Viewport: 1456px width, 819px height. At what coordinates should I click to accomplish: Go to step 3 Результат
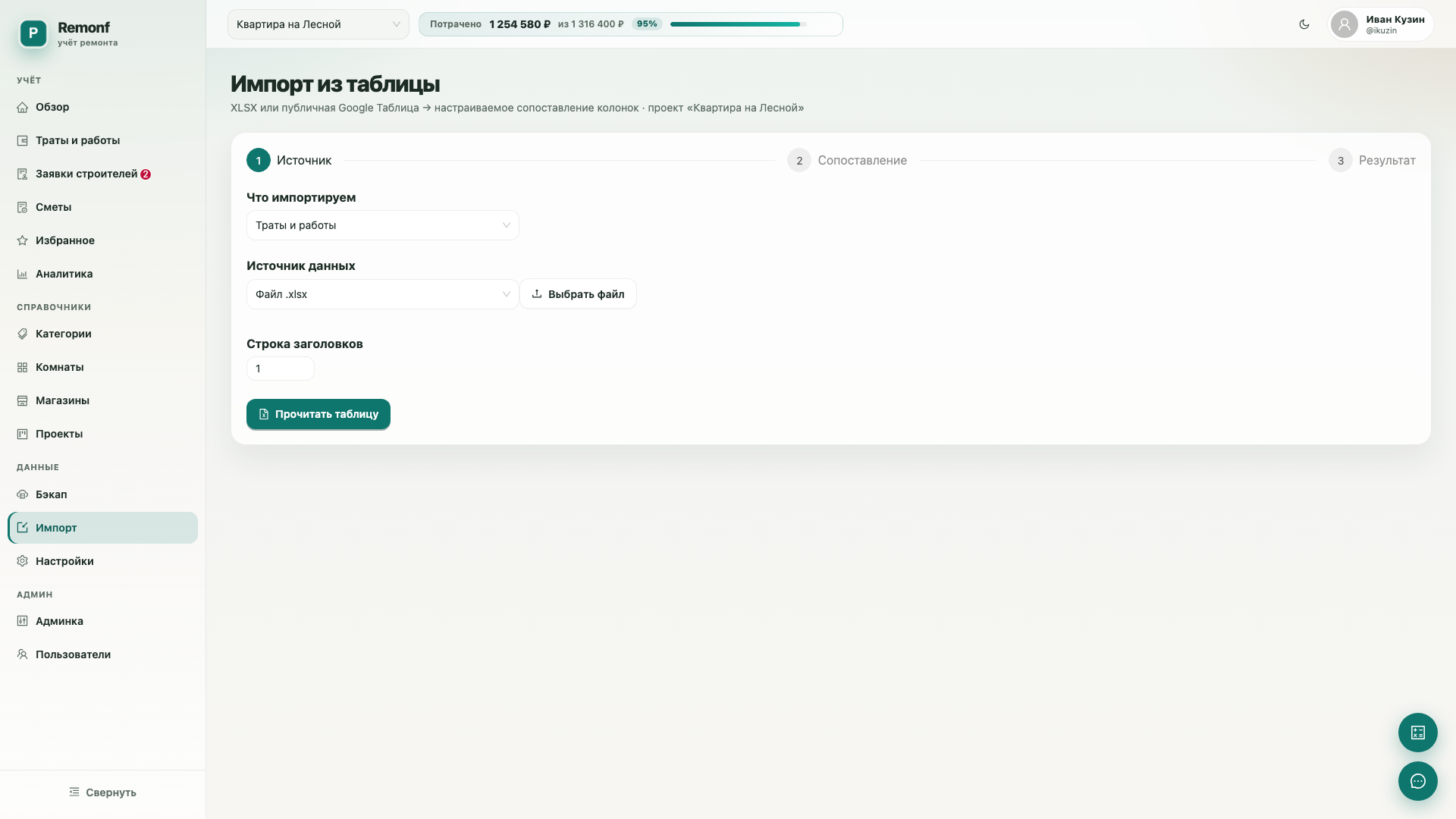(x=1372, y=160)
